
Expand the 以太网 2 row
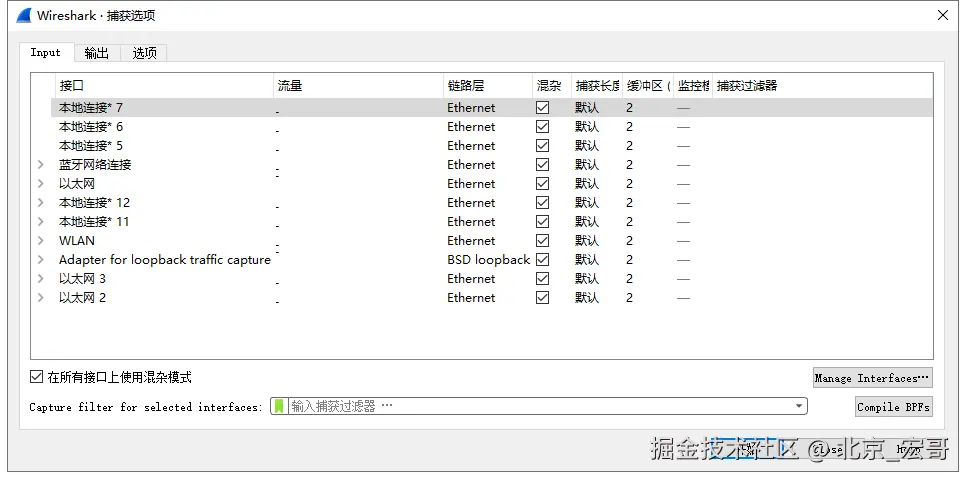41,298
